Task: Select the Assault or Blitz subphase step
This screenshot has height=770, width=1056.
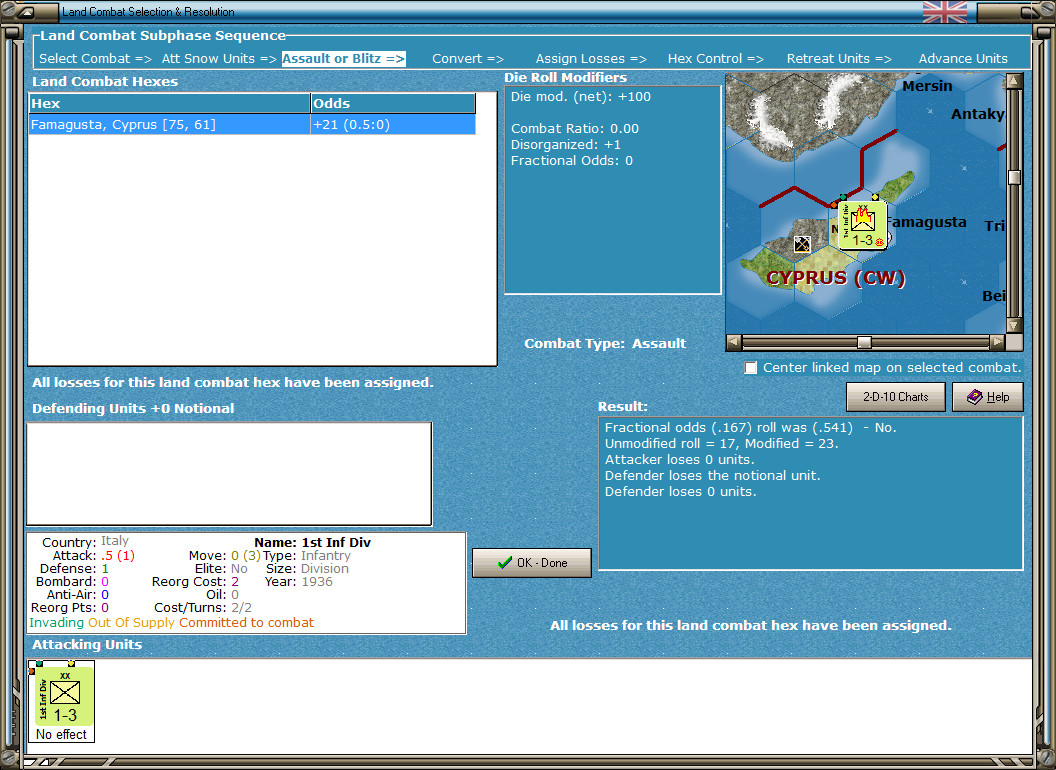Action: (x=343, y=59)
